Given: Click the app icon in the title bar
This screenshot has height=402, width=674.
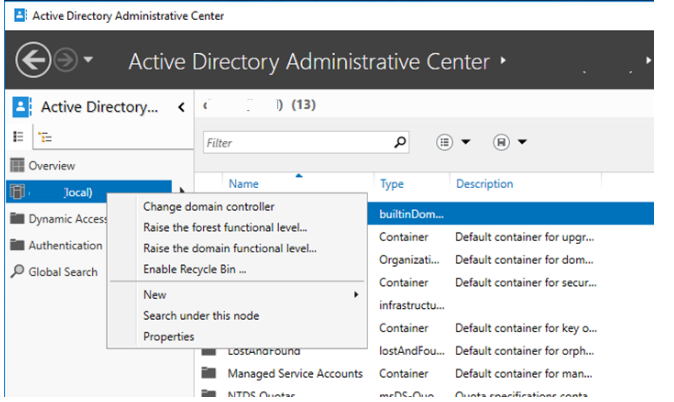Looking at the screenshot, I should tap(21, 15).
